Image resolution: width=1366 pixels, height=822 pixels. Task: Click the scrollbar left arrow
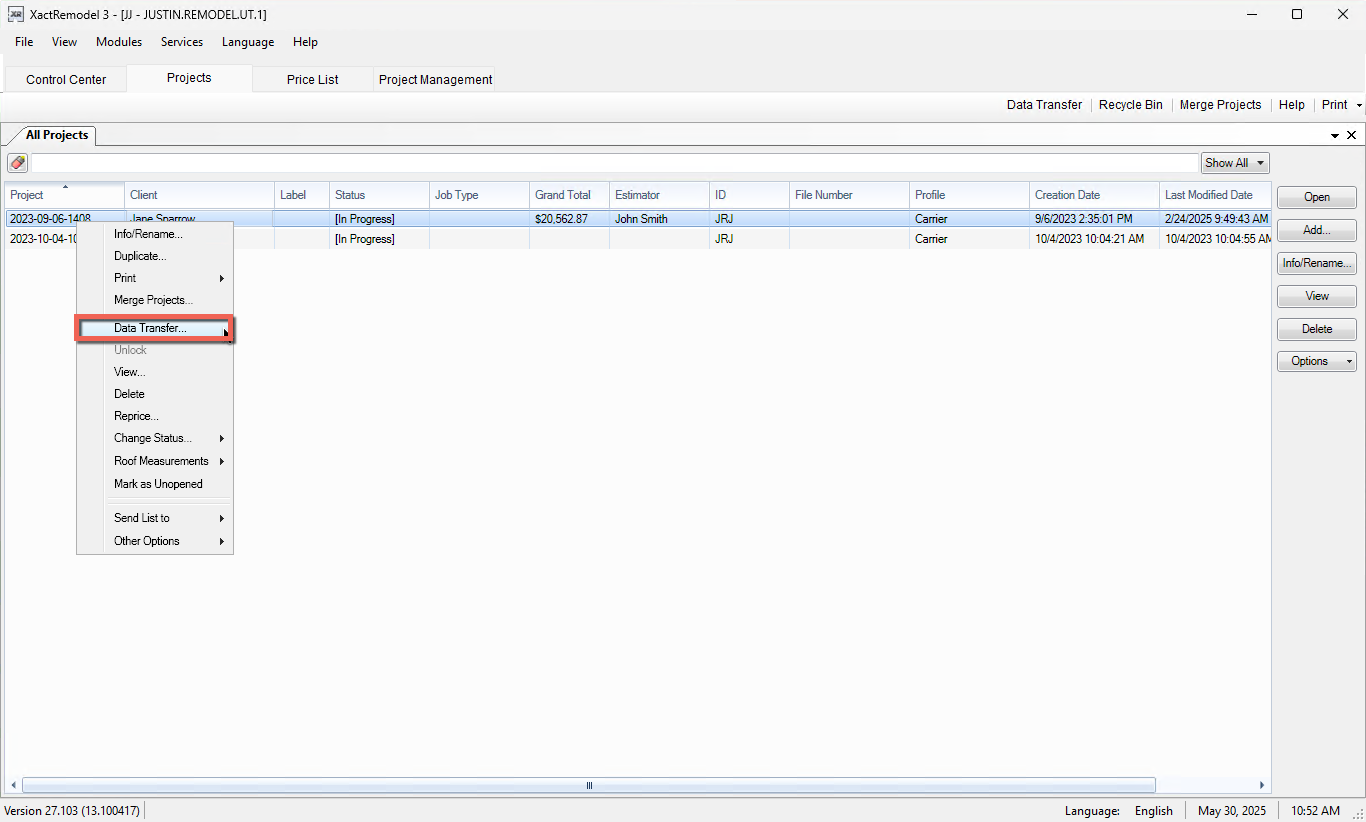tap(12, 786)
